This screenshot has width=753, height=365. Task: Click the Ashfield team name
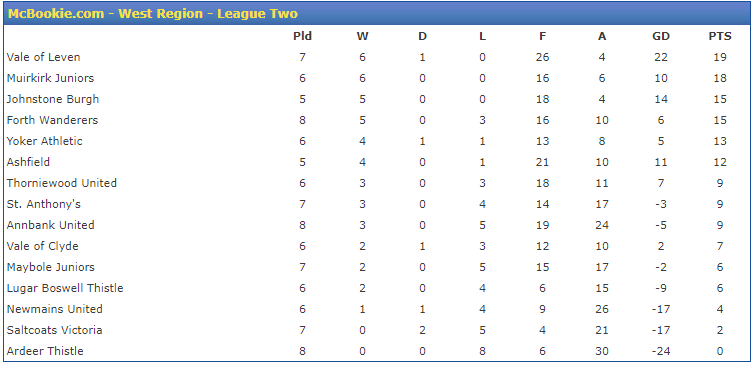(x=28, y=162)
